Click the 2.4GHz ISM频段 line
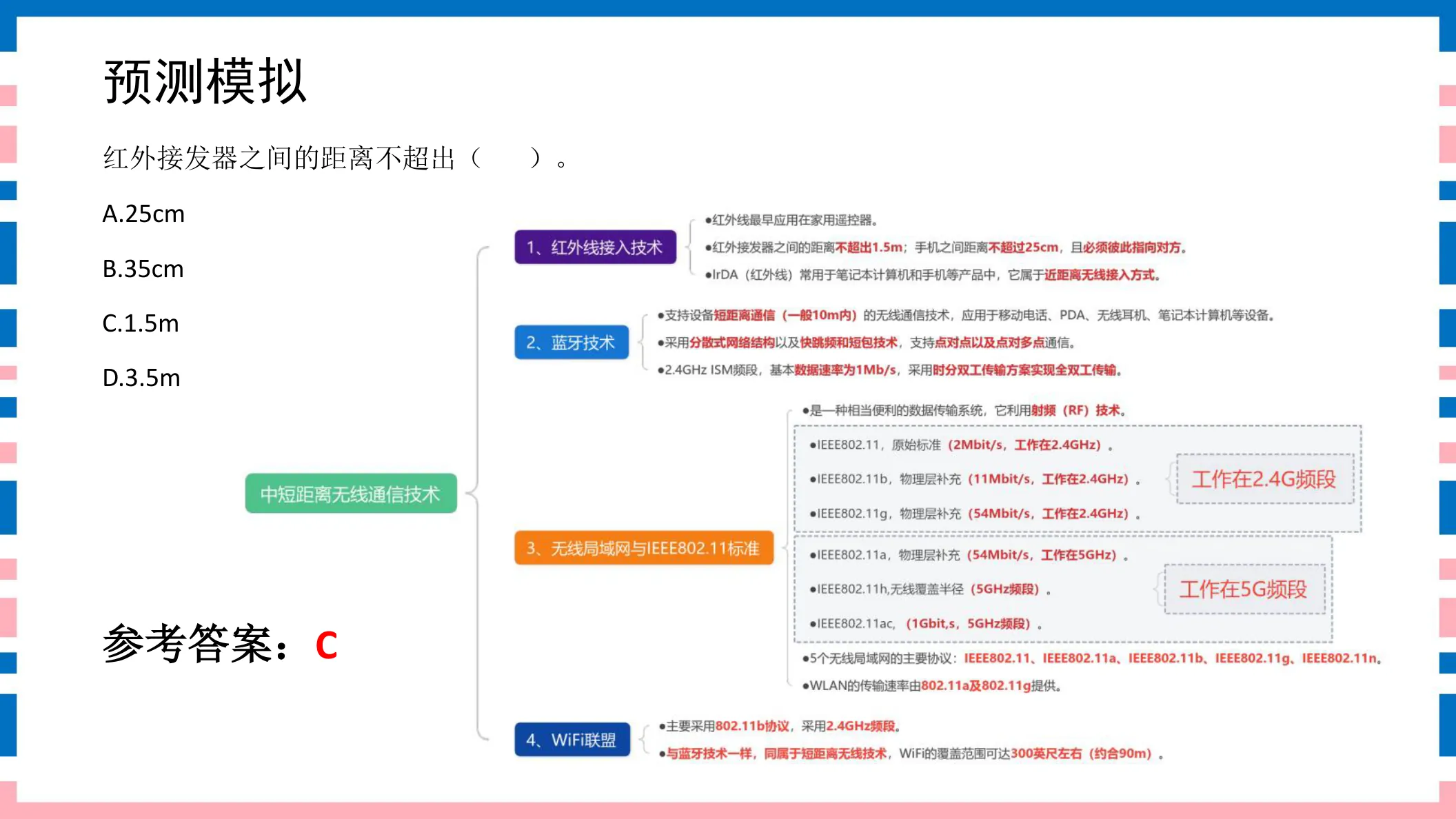1456x819 pixels. pos(889,370)
